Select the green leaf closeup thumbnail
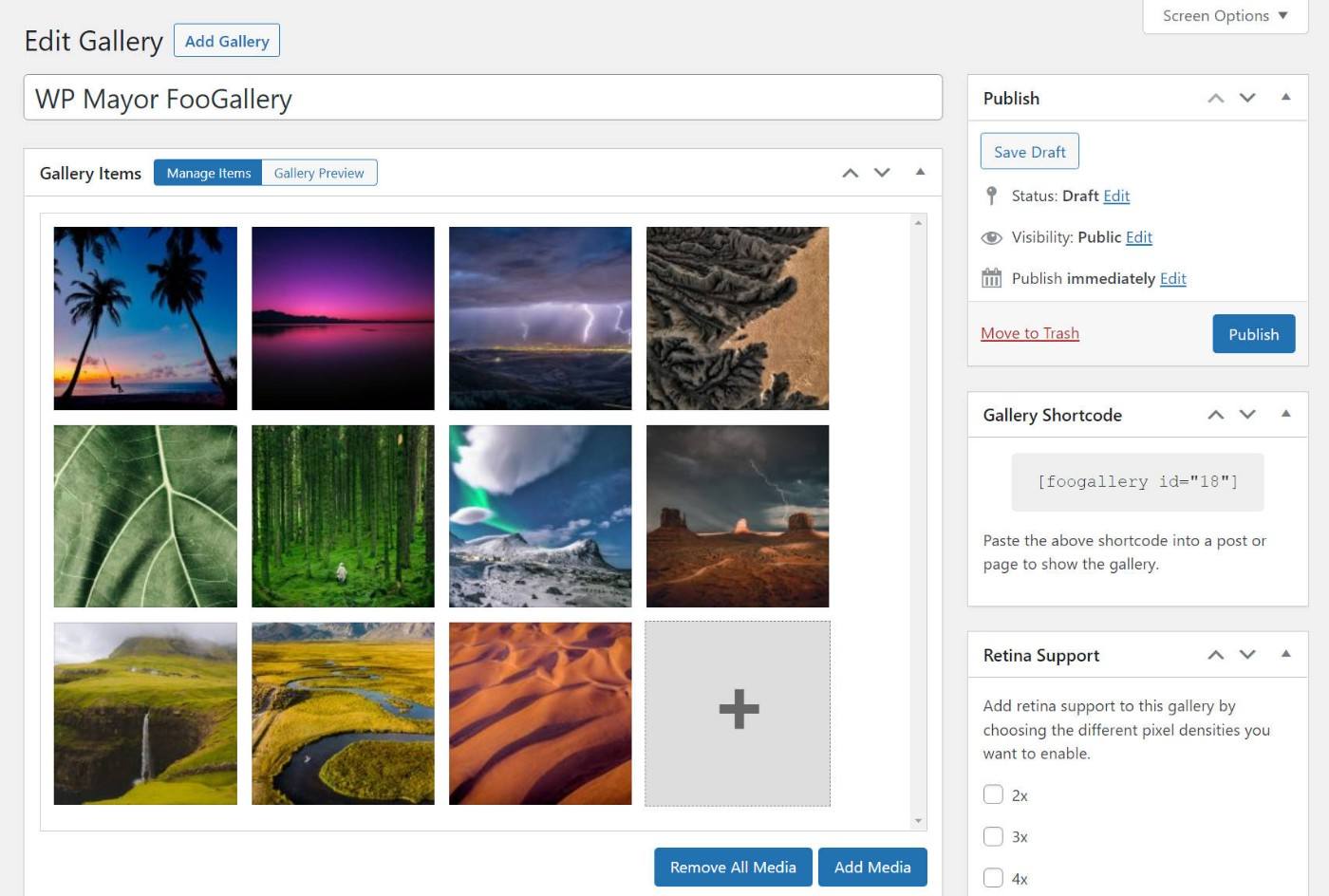 click(x=145, y=516)
